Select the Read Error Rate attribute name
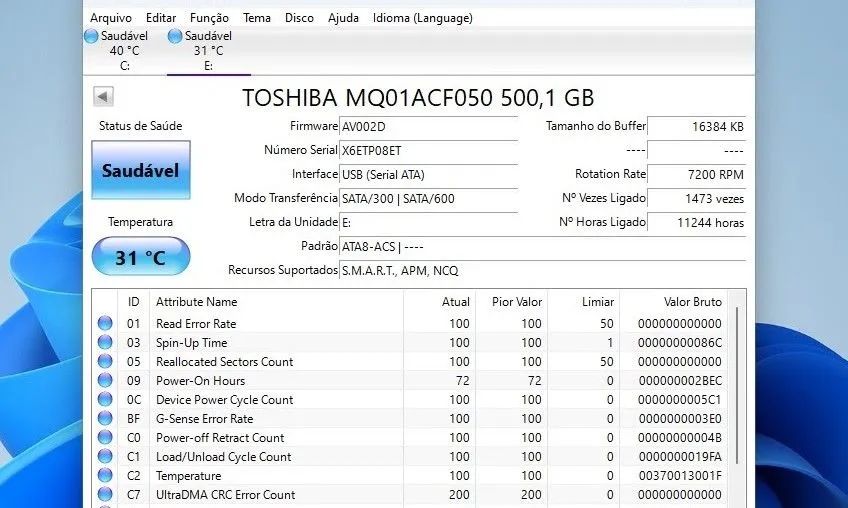The image size is (848, 508). [196, 324]
